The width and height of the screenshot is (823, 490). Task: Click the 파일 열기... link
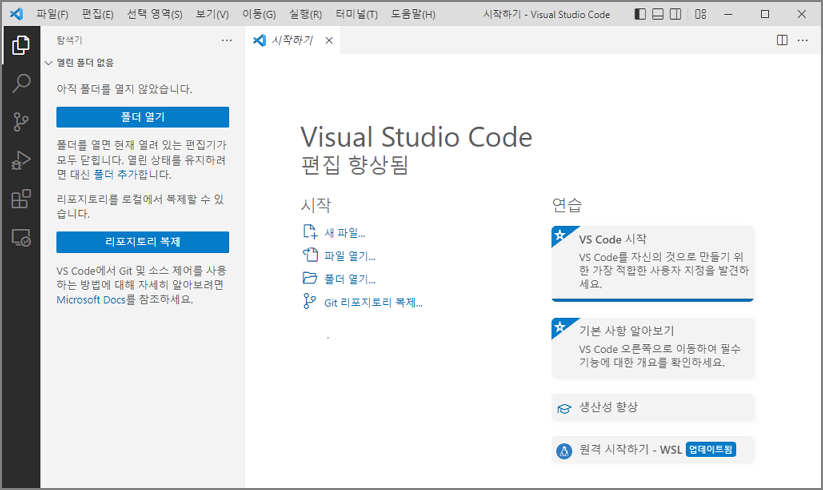click(x=350, y=256)
